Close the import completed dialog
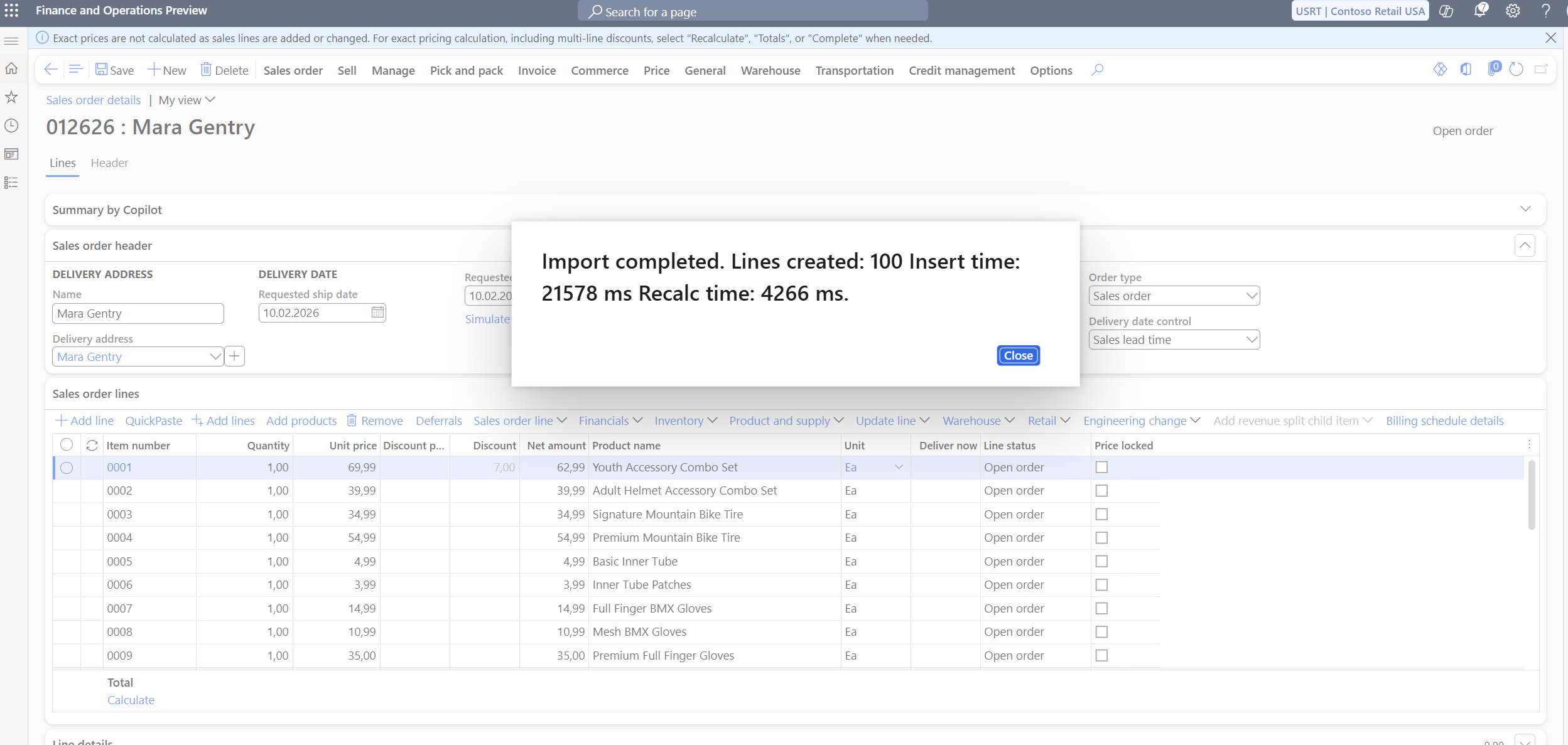This screenshot has height=745, width=1568. click(1018, 355)
